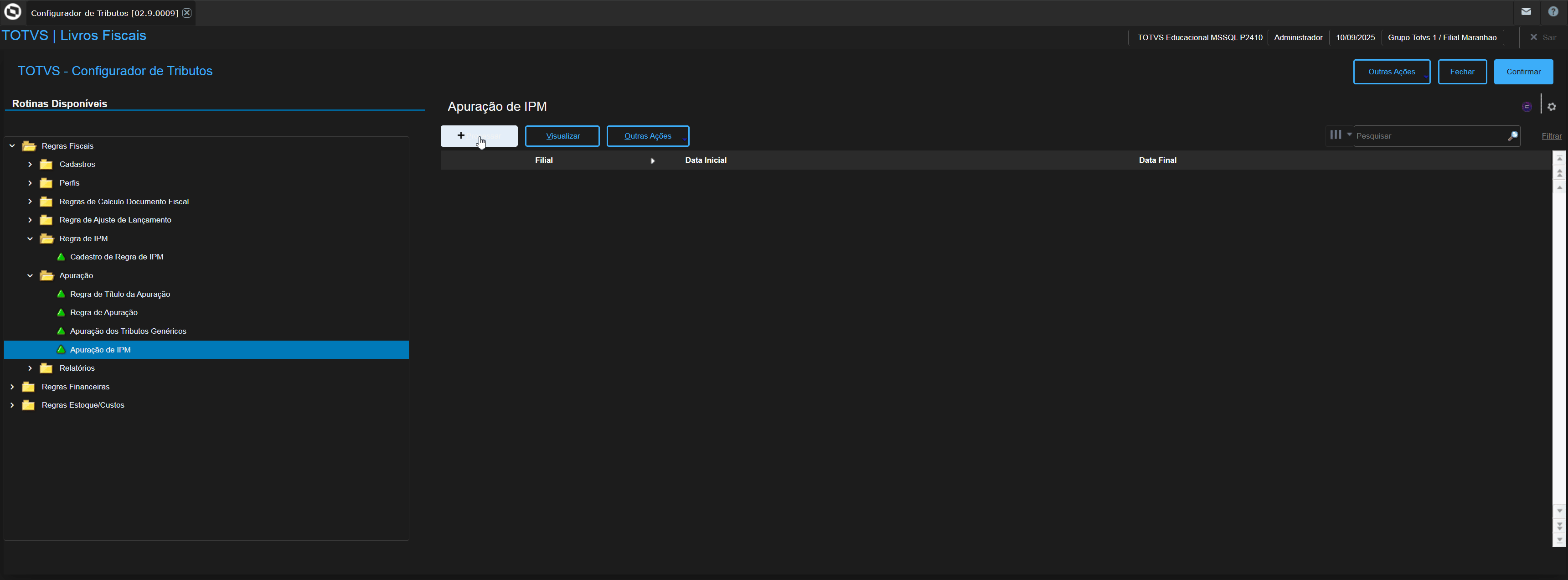Select Regra de Apuração item
The width and height of the screenshot is (1568, 580).
tap(103, 312)
